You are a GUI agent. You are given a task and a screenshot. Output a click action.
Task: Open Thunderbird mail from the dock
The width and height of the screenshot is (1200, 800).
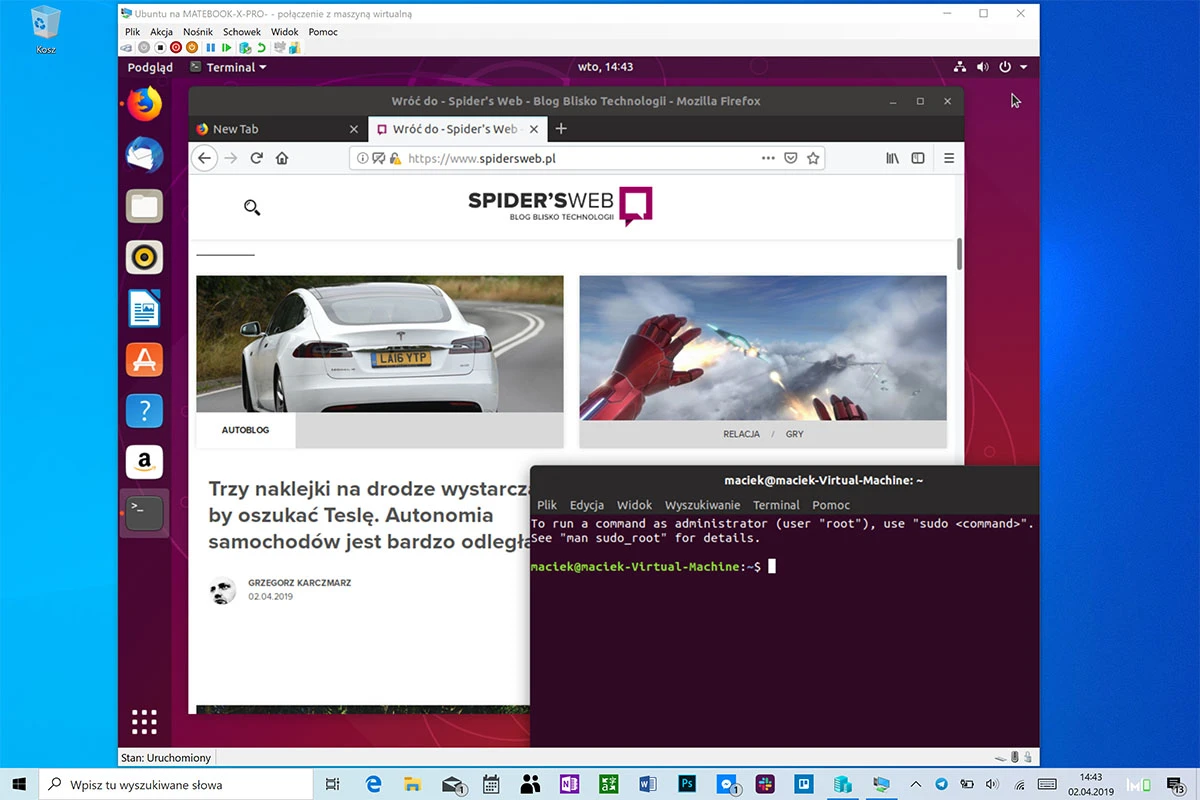[x=145, y=155]
